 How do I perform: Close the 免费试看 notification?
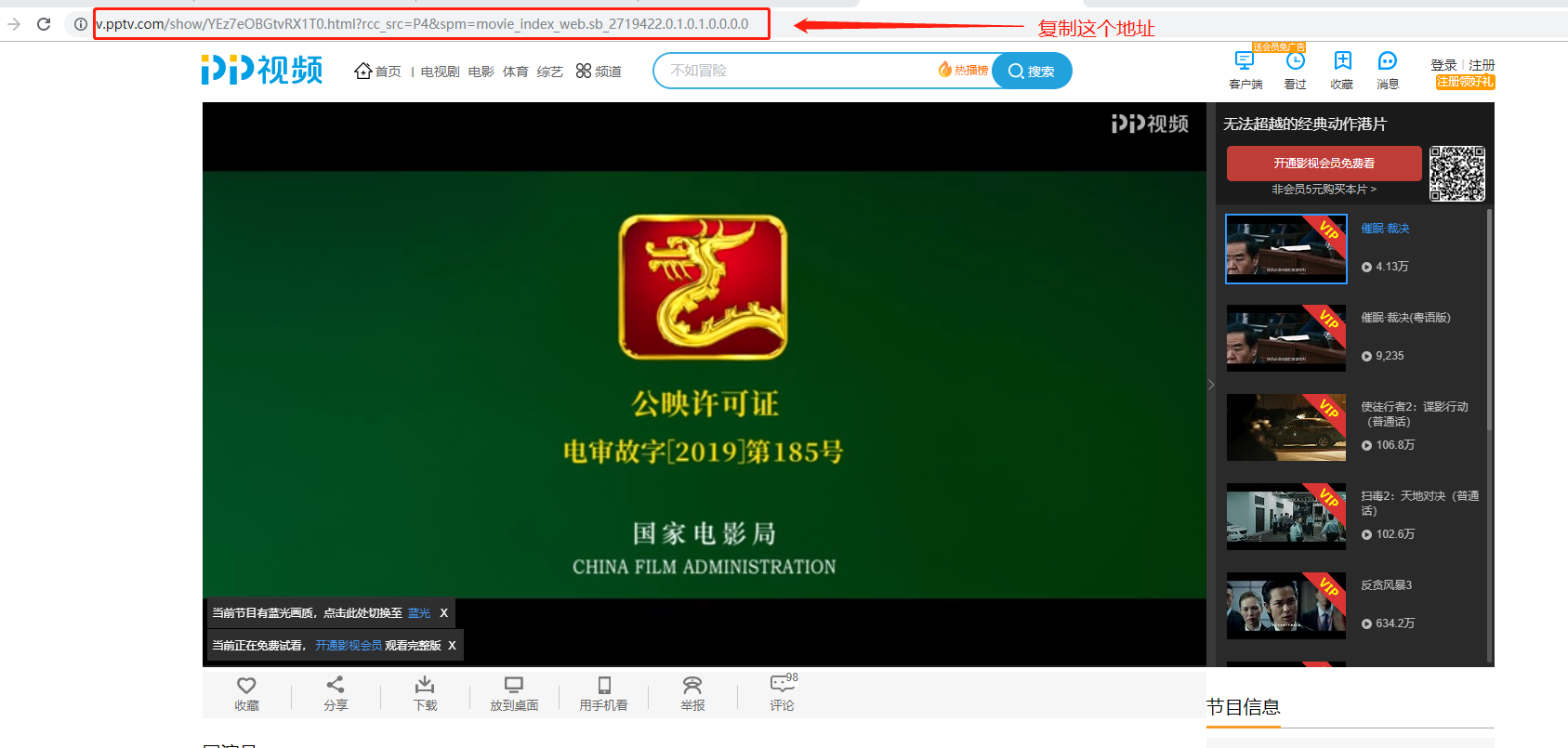[453, 646]
